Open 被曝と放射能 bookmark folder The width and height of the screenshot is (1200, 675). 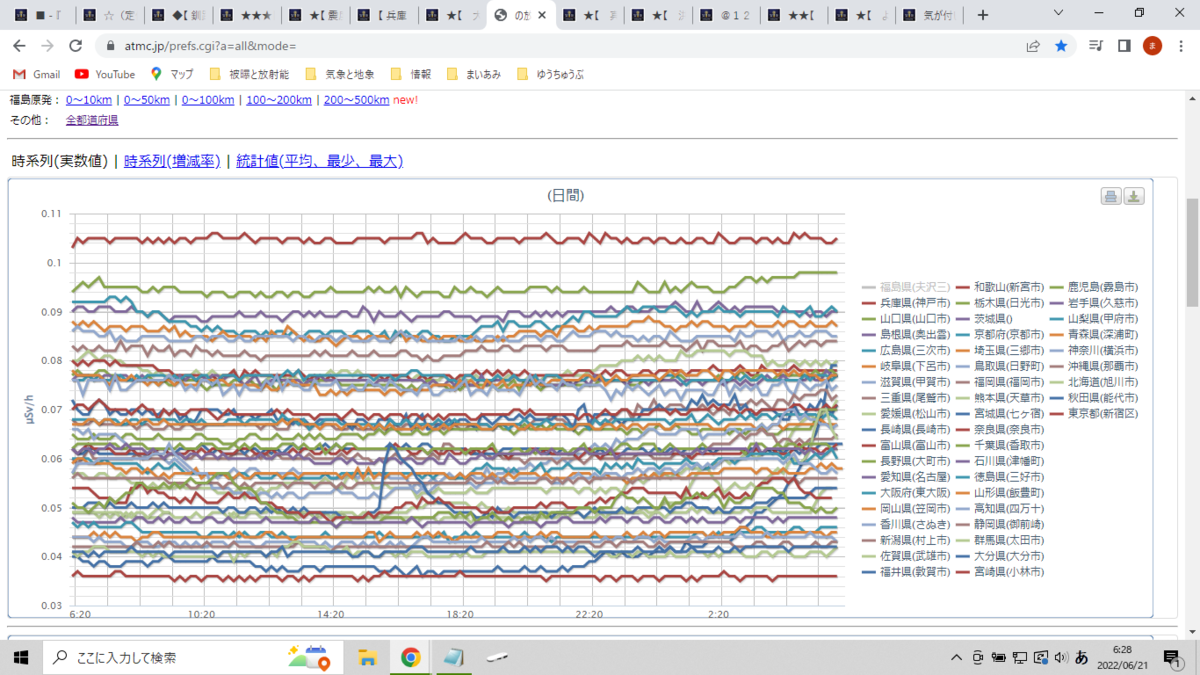coord(248,74)
